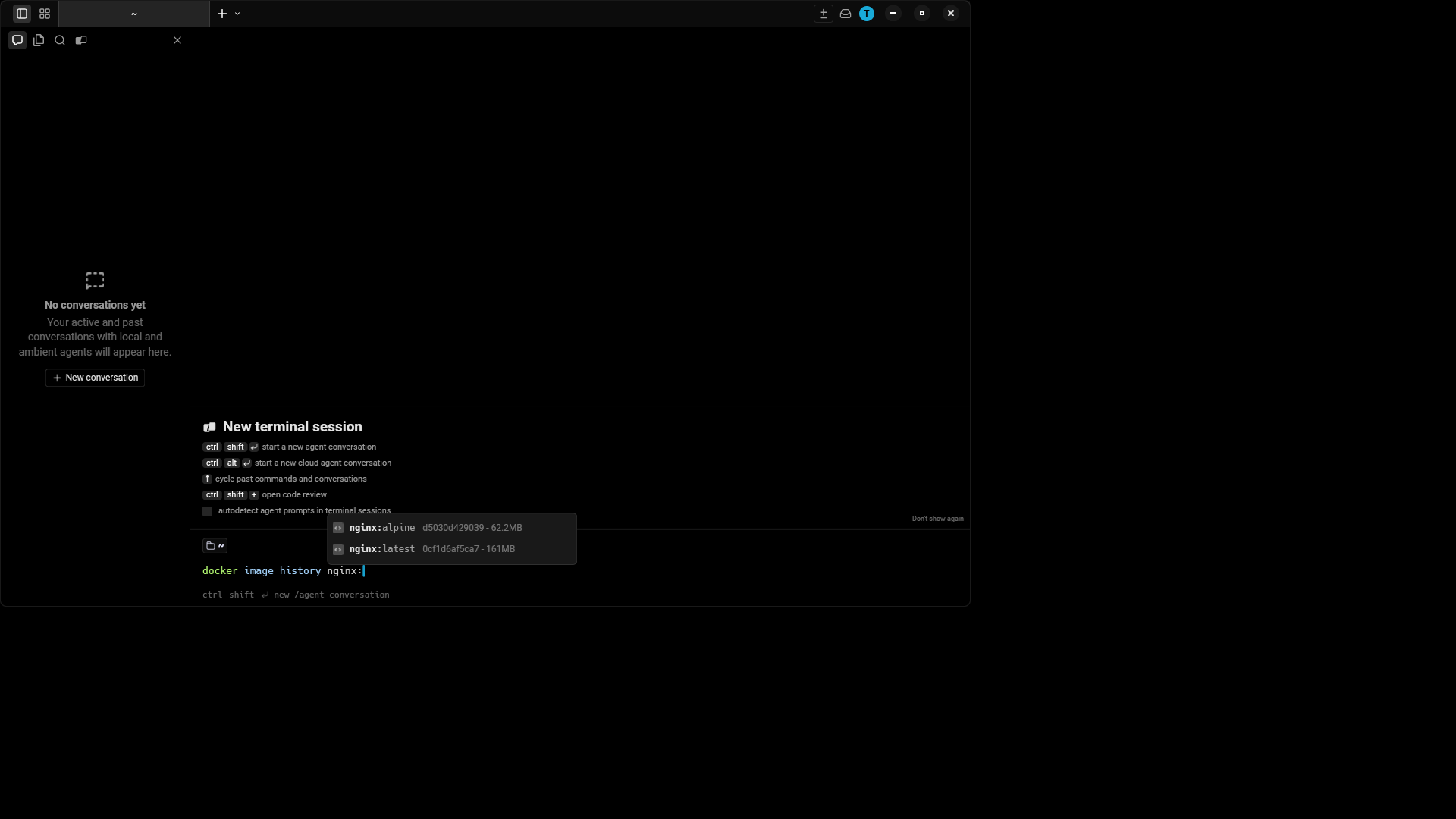
Task: Minimize the terminal window
Action: [x=893, y=13]
